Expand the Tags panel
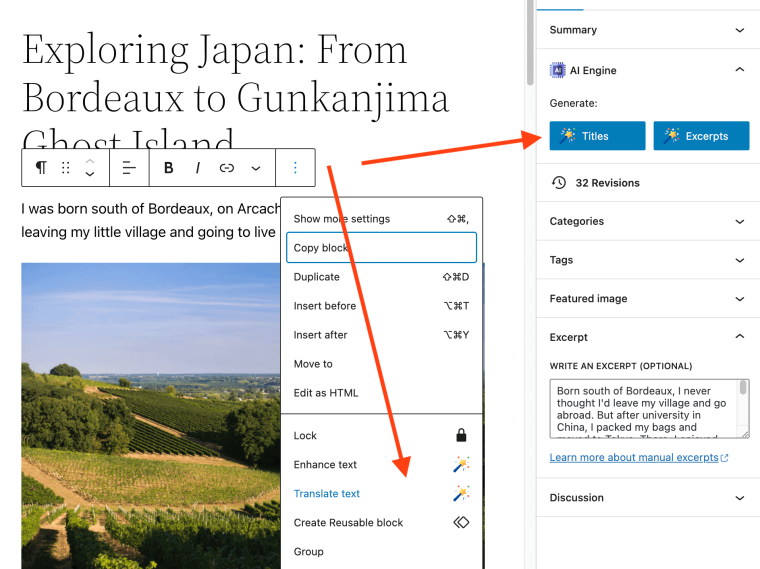This screenshot has width=760, height=569. click(648, 260)
